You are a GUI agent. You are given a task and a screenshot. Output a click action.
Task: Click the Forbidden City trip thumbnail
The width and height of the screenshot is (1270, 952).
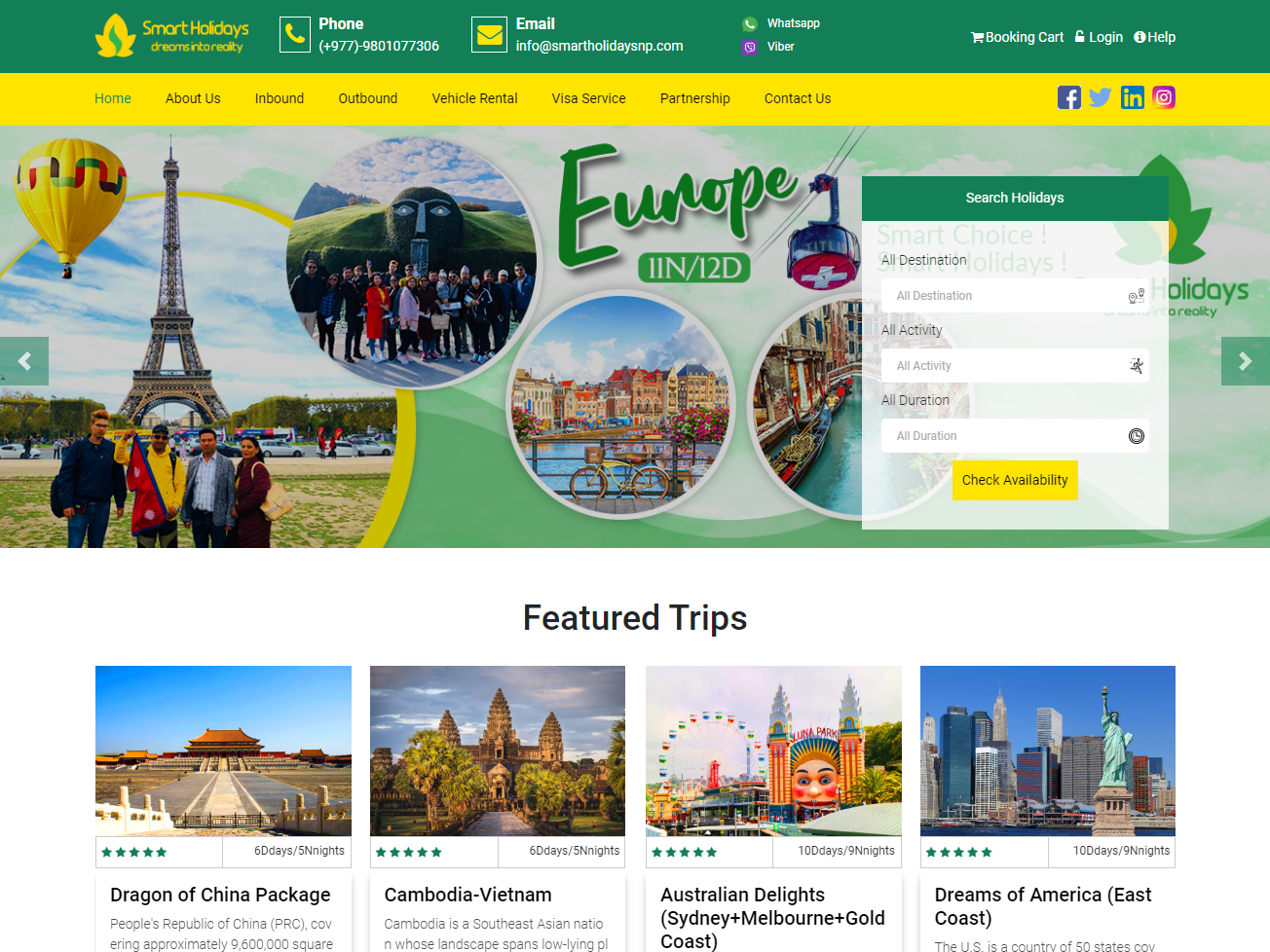click(223, 751)
